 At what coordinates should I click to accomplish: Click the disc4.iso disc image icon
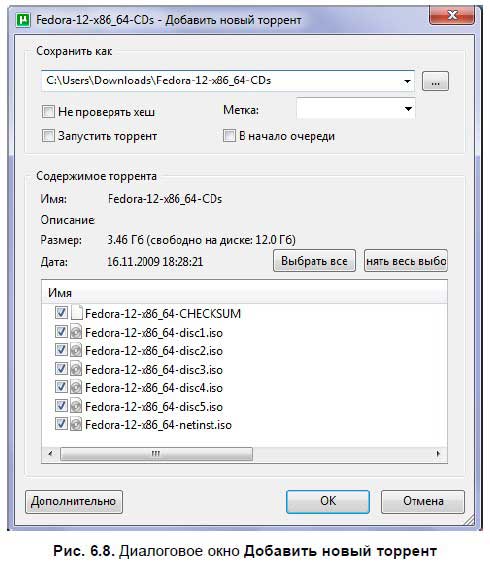pyautogui.click(x=76, y=388)
